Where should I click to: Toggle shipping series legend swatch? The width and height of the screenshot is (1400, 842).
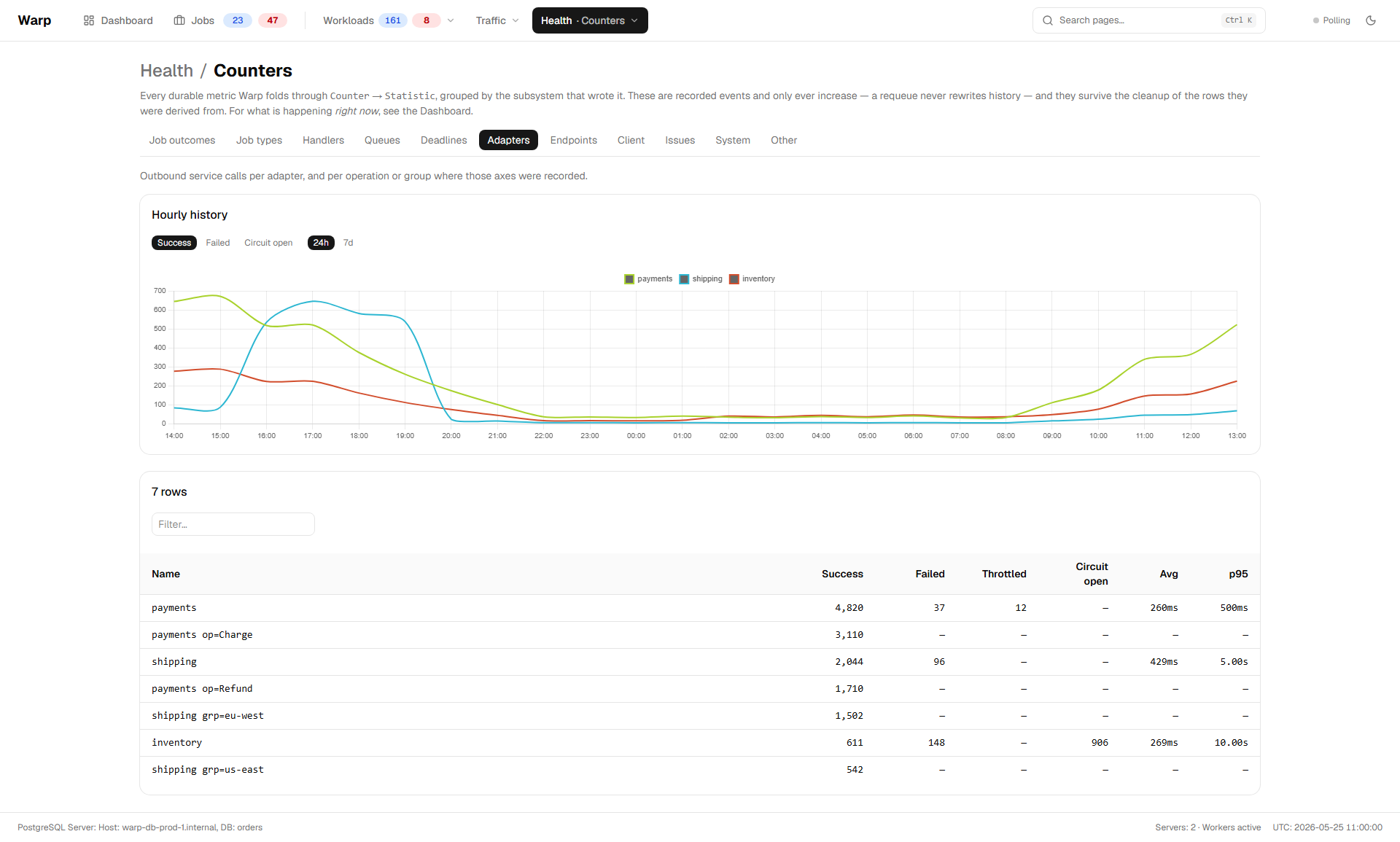point(684,279)
